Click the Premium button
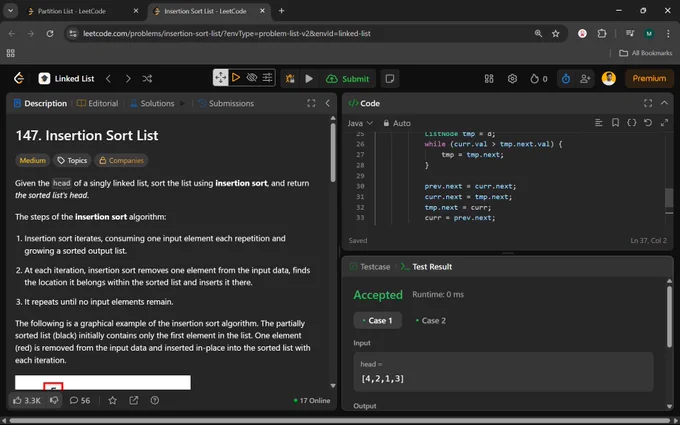 point(649,78)
